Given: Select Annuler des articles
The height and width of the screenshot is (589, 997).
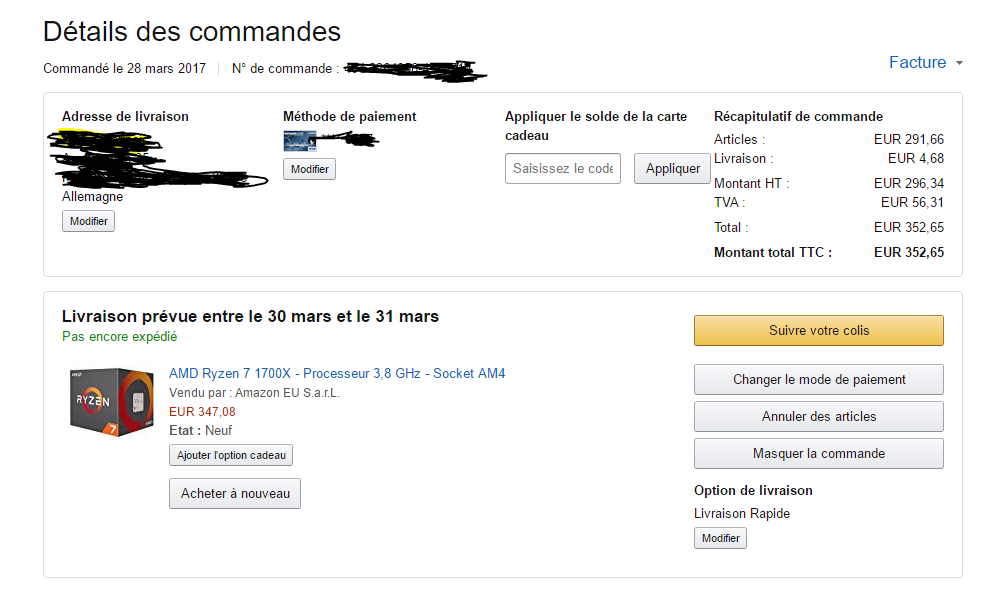Looking at the screenshot, I should click(x=818, y=417).
